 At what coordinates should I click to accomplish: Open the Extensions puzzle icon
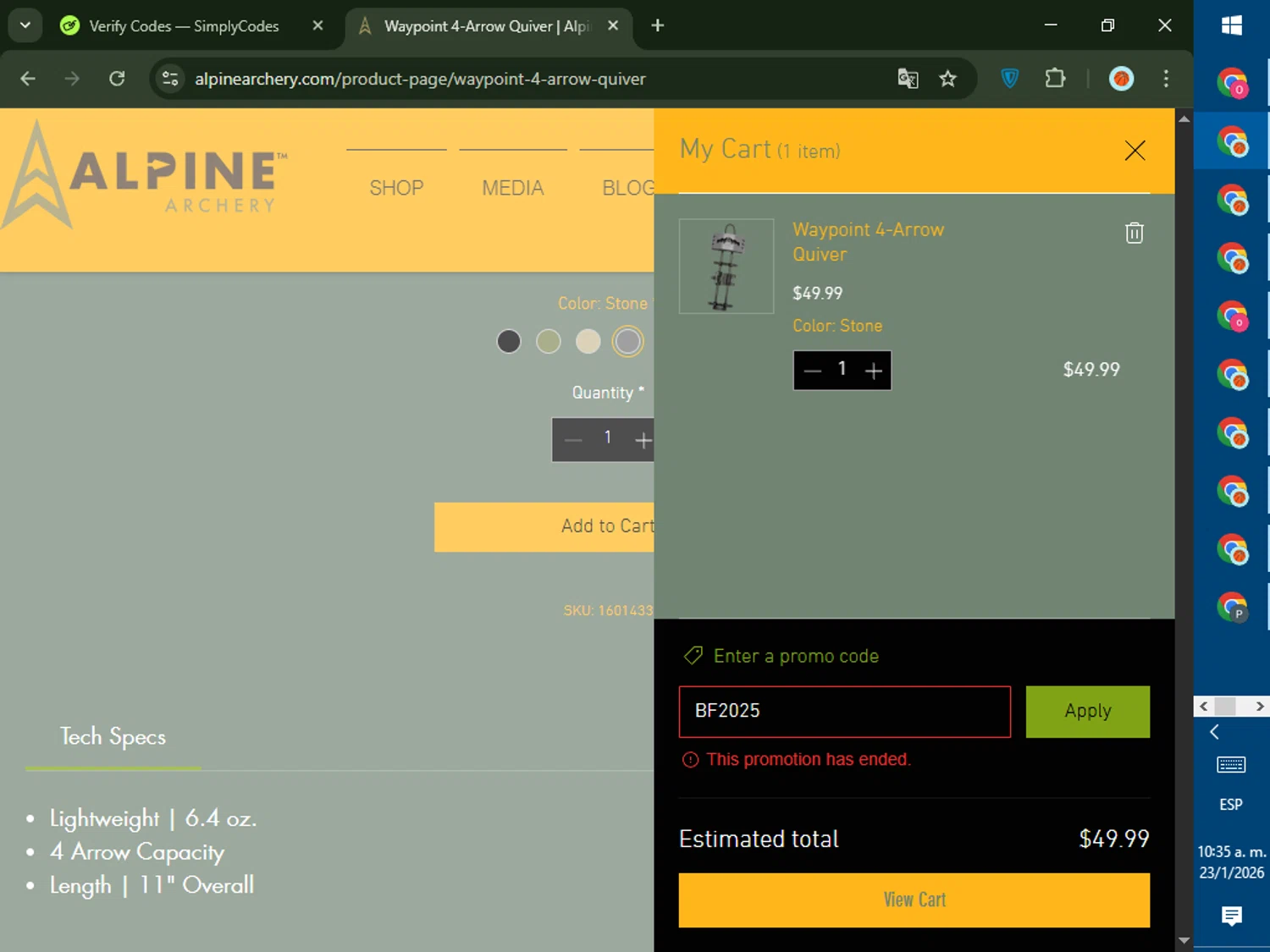(1055, 79)
